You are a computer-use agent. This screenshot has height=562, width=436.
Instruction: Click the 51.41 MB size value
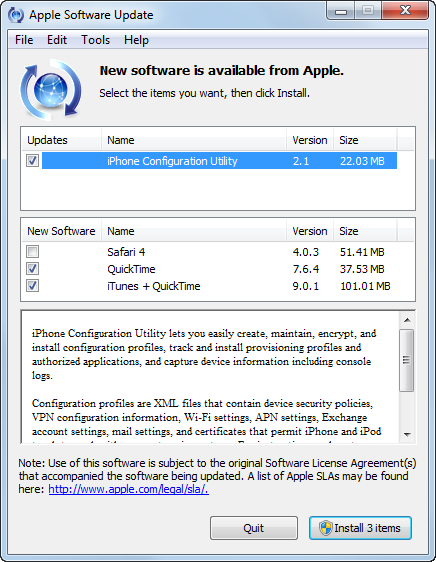(x=362, y=252)
